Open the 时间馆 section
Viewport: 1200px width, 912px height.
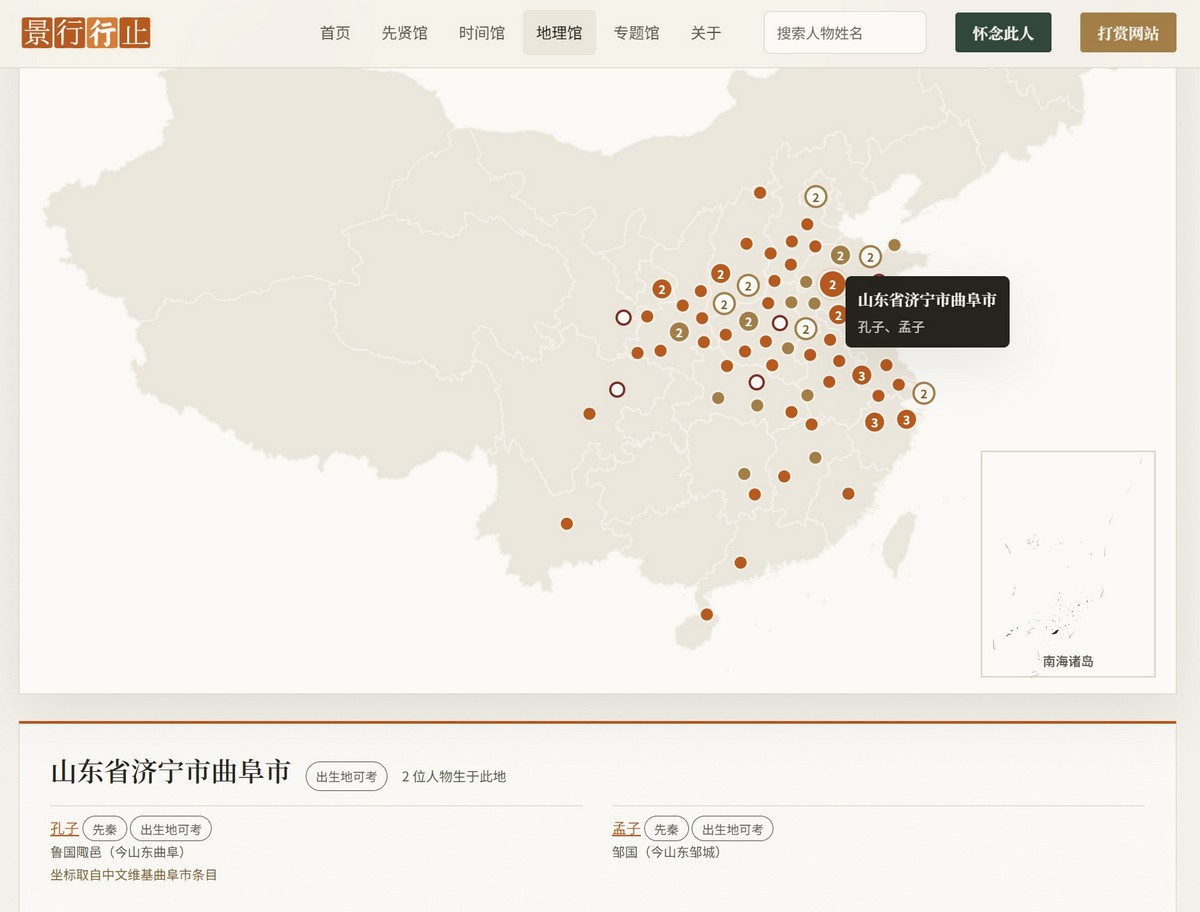[x=482, y=33]
